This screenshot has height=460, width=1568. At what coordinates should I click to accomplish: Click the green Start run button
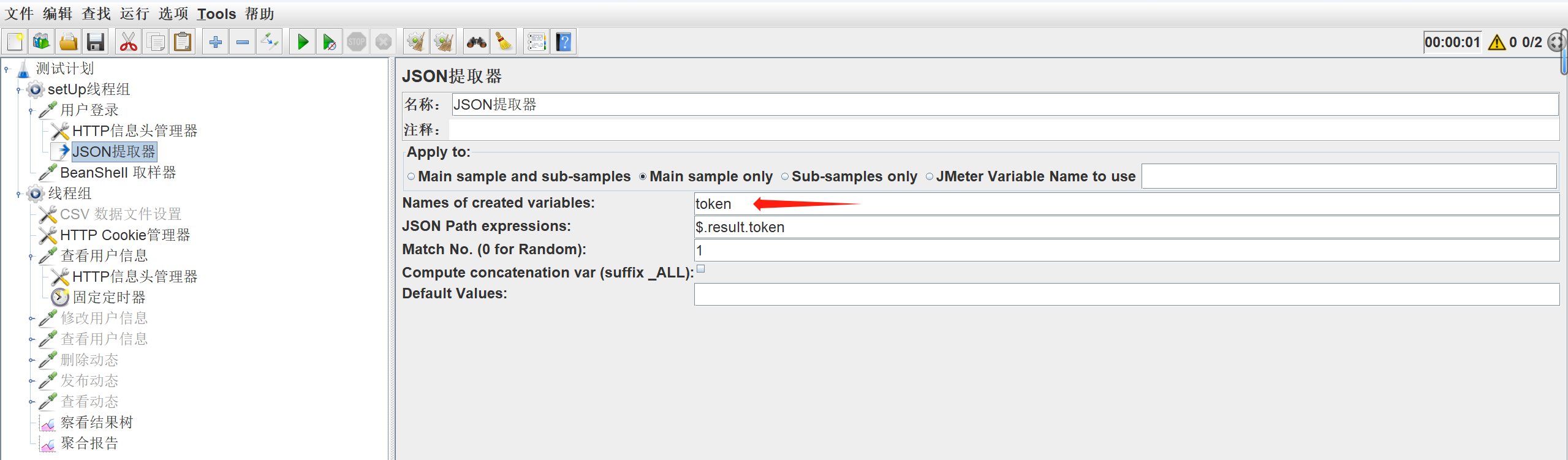point(303,42)
